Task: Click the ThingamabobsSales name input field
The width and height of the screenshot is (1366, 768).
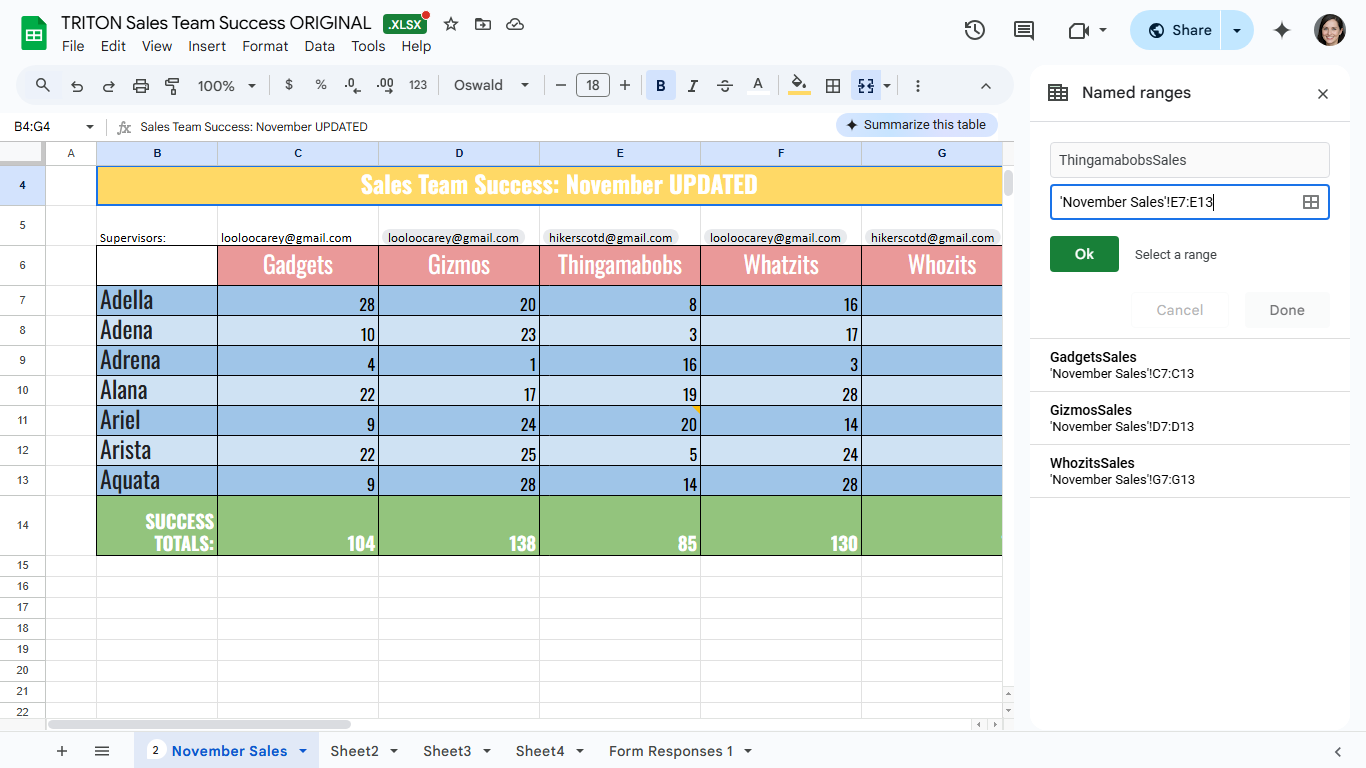Action: [1190, 160]
